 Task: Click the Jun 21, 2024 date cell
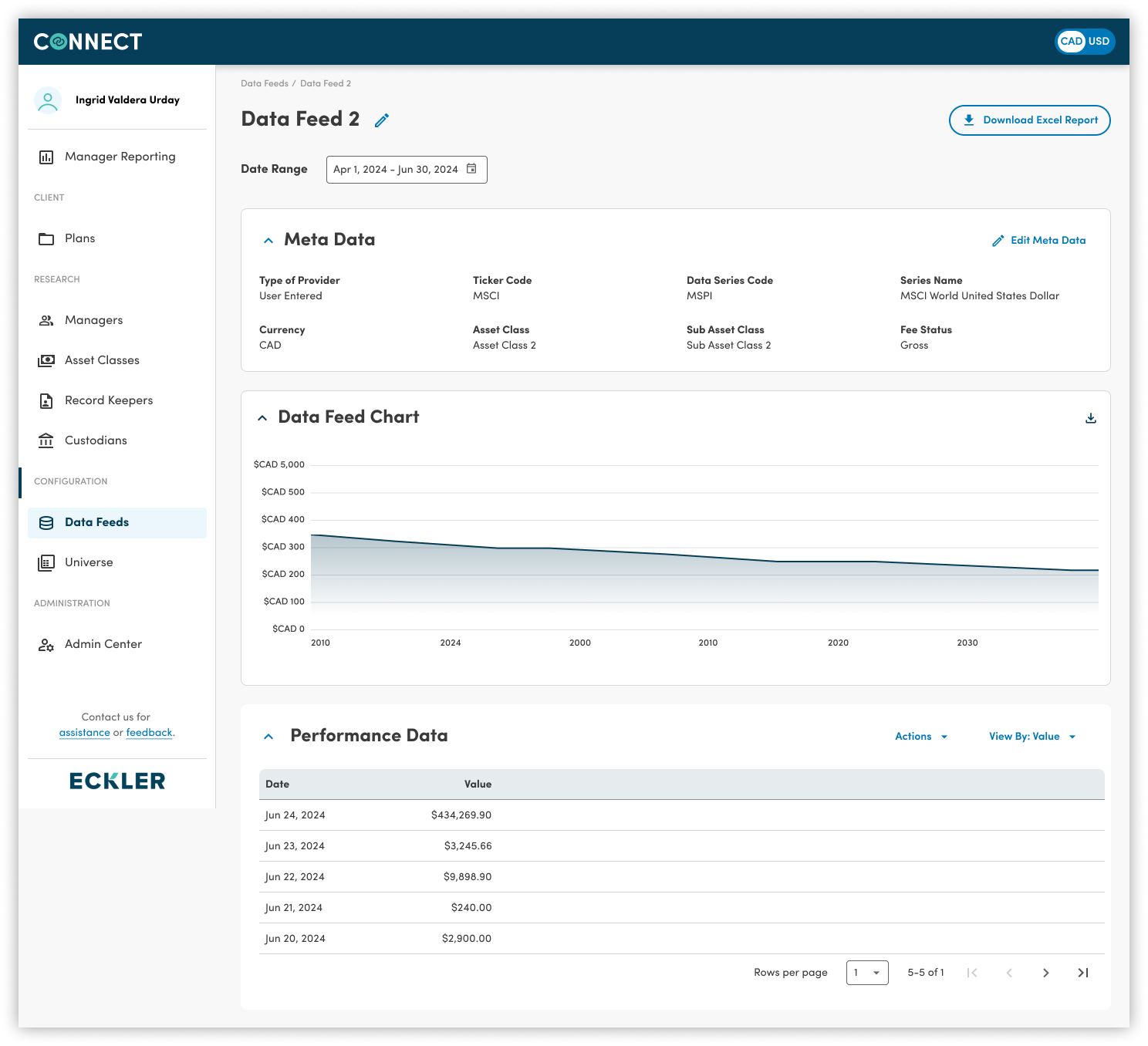pyautogui.click(x=294, y=908)
